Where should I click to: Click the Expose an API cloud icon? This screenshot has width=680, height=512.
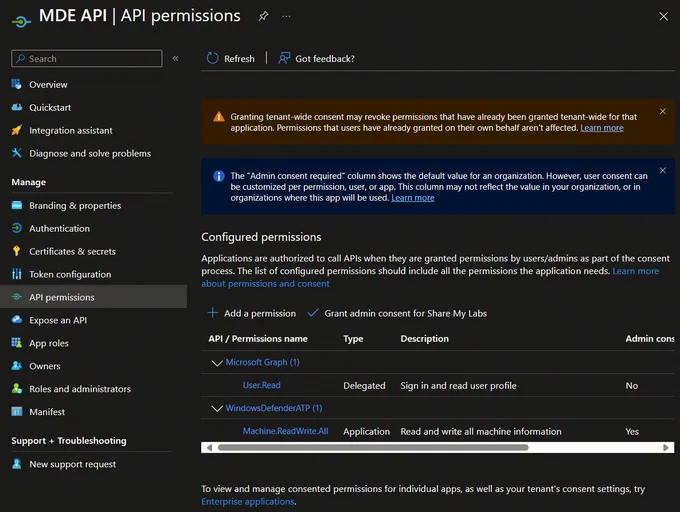(x=16, y=320)
